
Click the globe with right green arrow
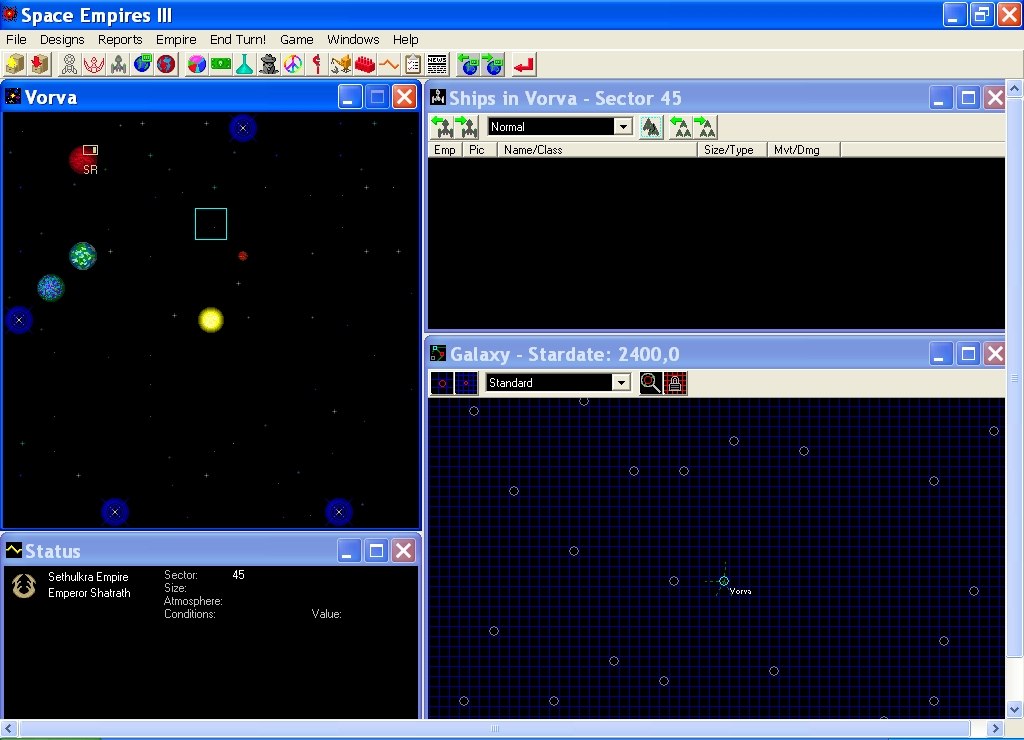pyautogui.click(x=493, y=65)
